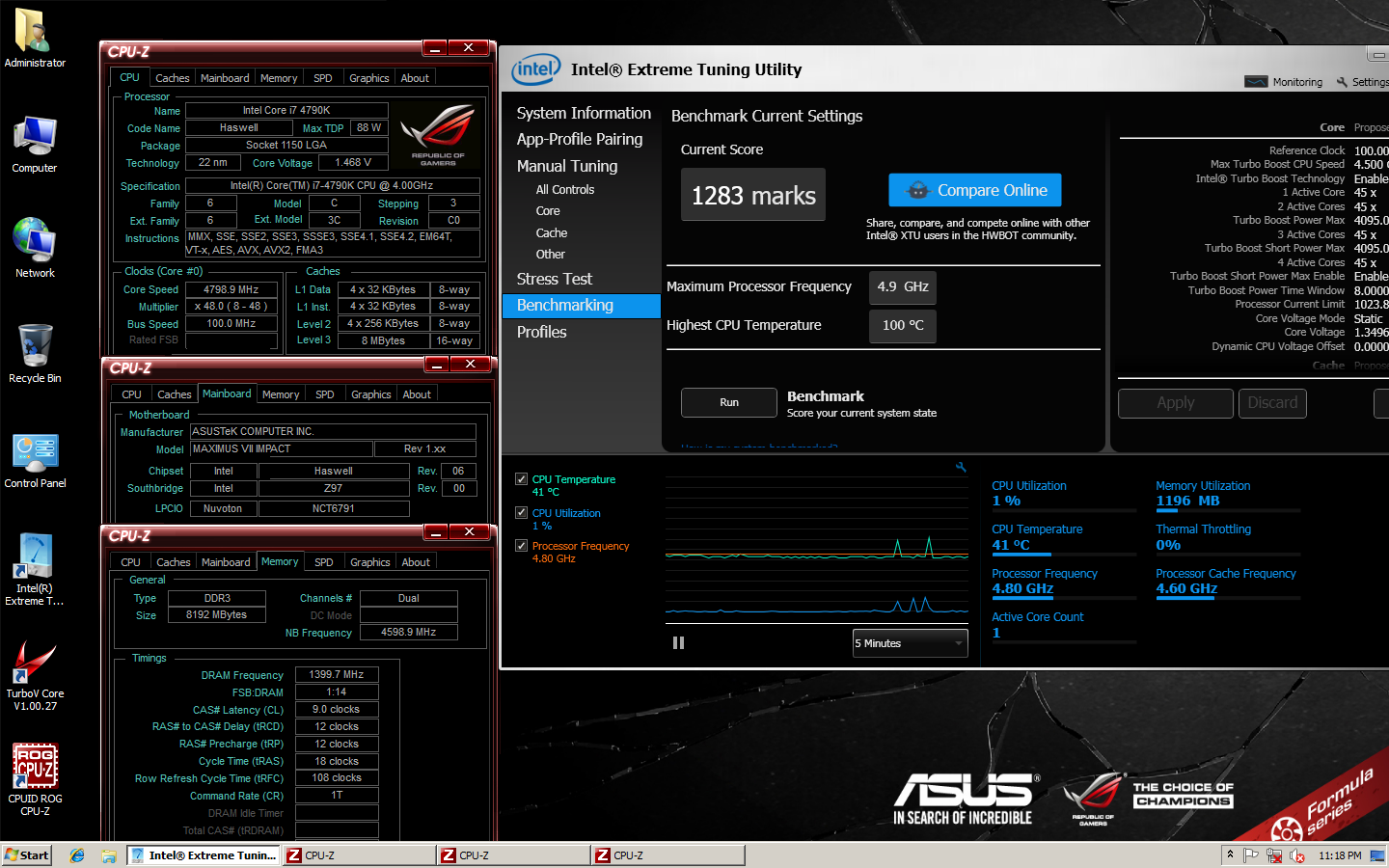Click the Discard button in XTU

point(1272,403)
